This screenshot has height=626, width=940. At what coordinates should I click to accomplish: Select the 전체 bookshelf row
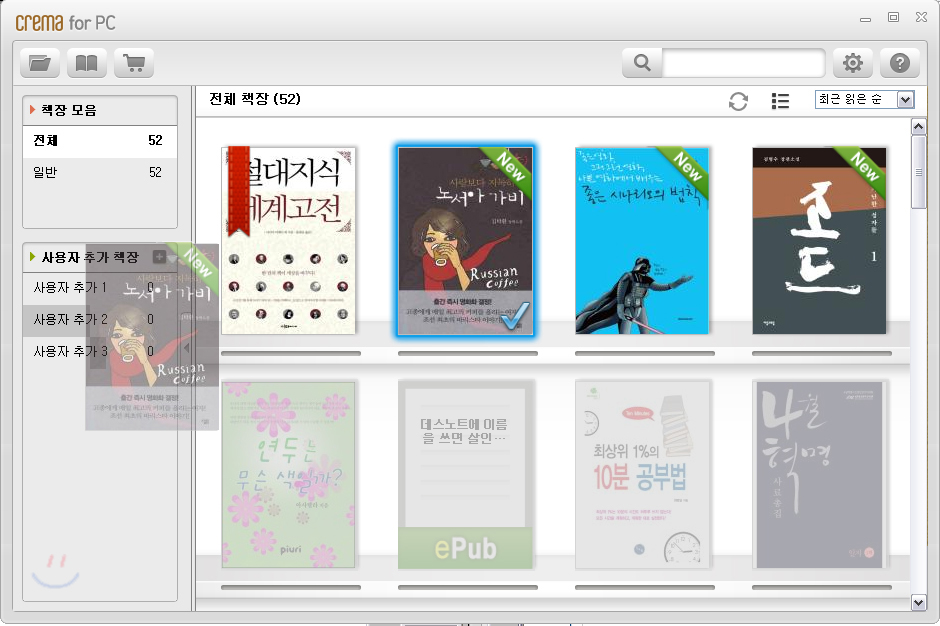(x=100, y=141)
